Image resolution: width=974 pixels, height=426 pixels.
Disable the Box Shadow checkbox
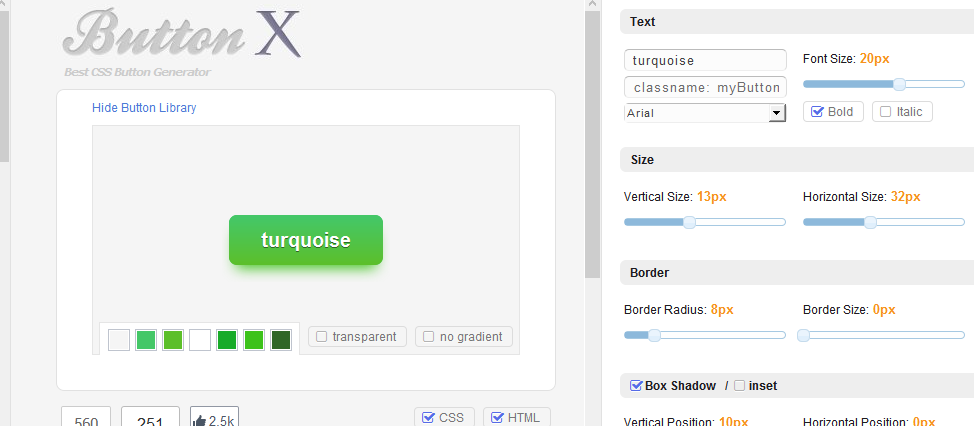tap(636, 386)
